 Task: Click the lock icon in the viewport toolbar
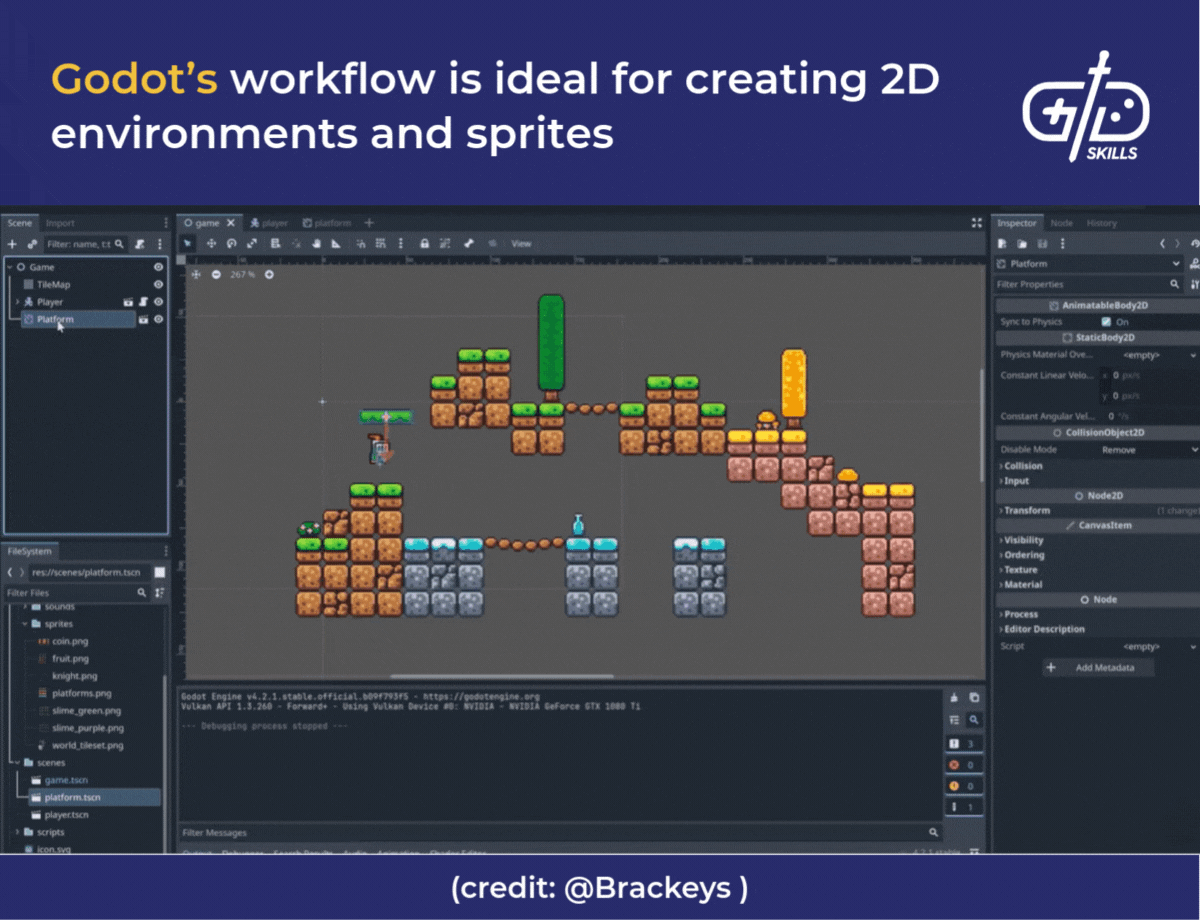point(425,243)
